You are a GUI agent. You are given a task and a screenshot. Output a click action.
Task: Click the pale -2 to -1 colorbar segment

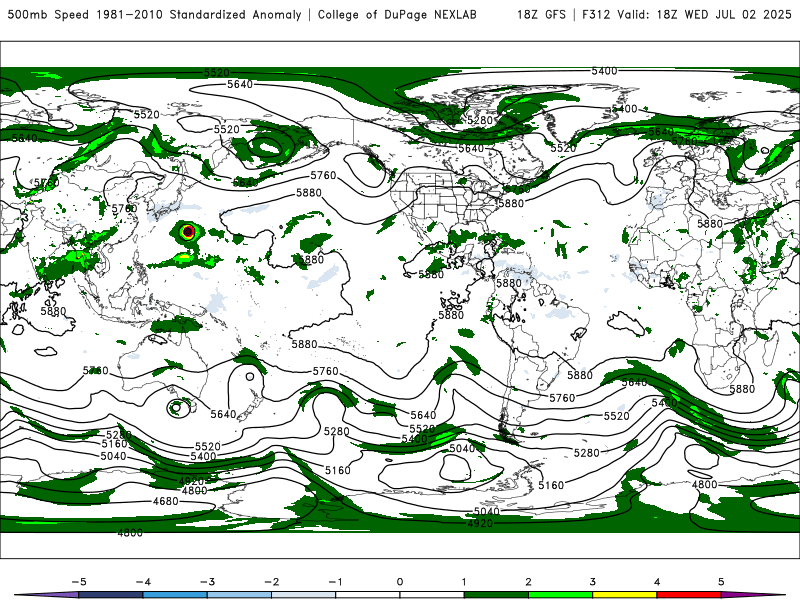[304, 595]
